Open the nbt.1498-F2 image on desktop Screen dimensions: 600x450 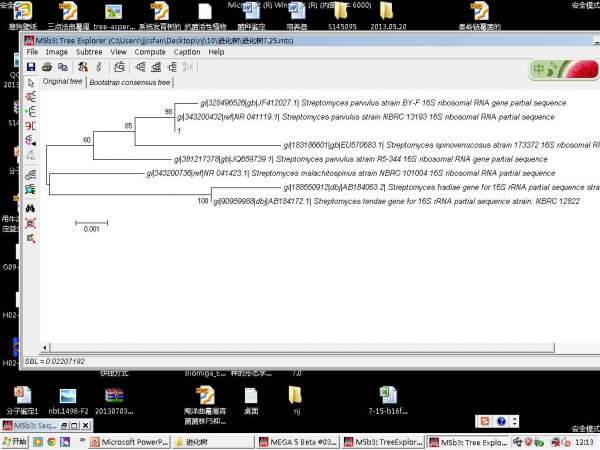(x=68, y=401)
